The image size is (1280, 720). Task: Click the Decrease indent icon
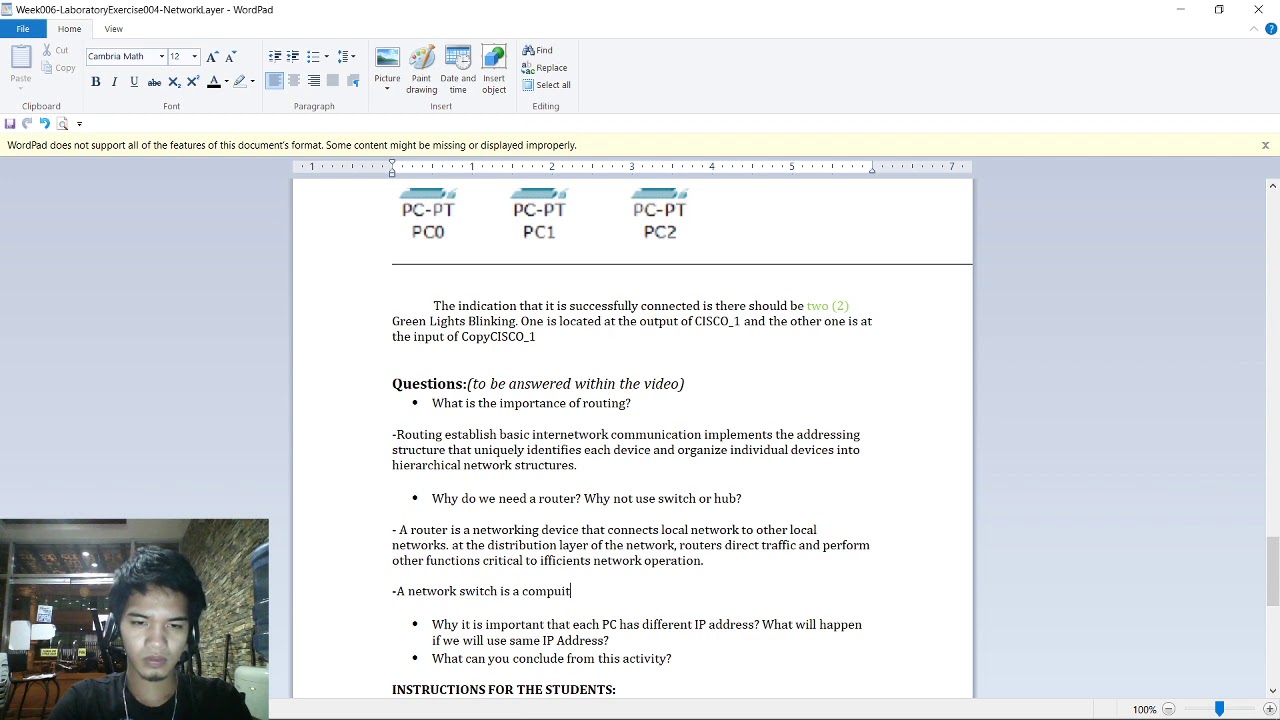(x=275, y=56)
